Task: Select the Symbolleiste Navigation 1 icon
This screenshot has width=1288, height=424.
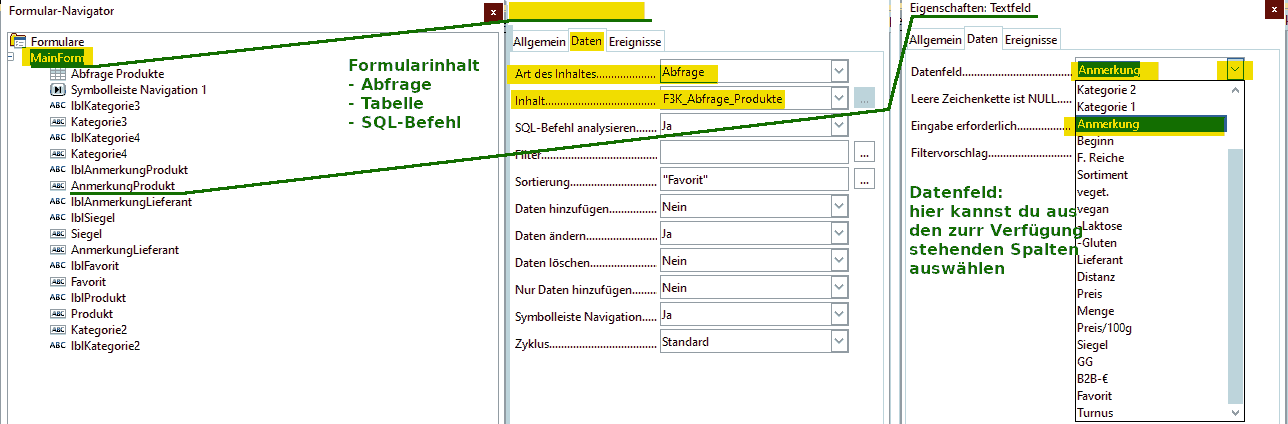Action: tap(57, 90)
